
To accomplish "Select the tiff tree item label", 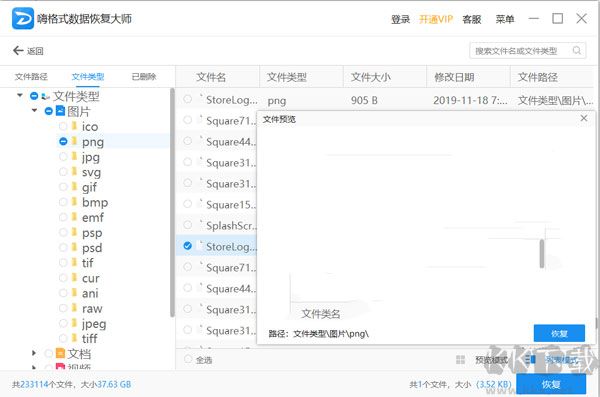I will click(x=90, y=338).
